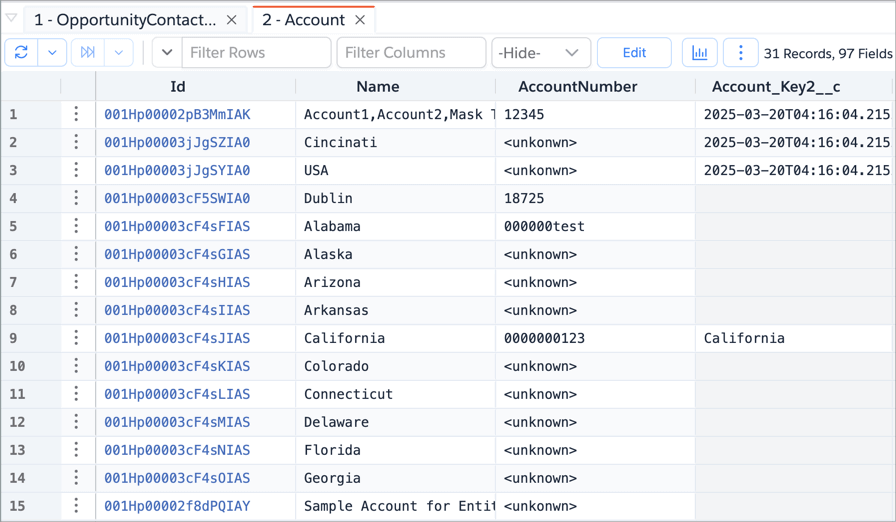
Task: Close the 2 - Account tab
Action: 360,20
